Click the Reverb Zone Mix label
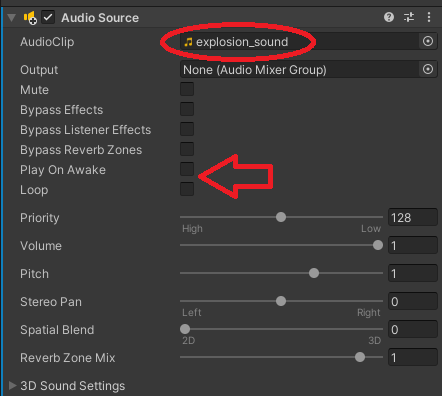 pyautogui.click(x=68, y=358)
